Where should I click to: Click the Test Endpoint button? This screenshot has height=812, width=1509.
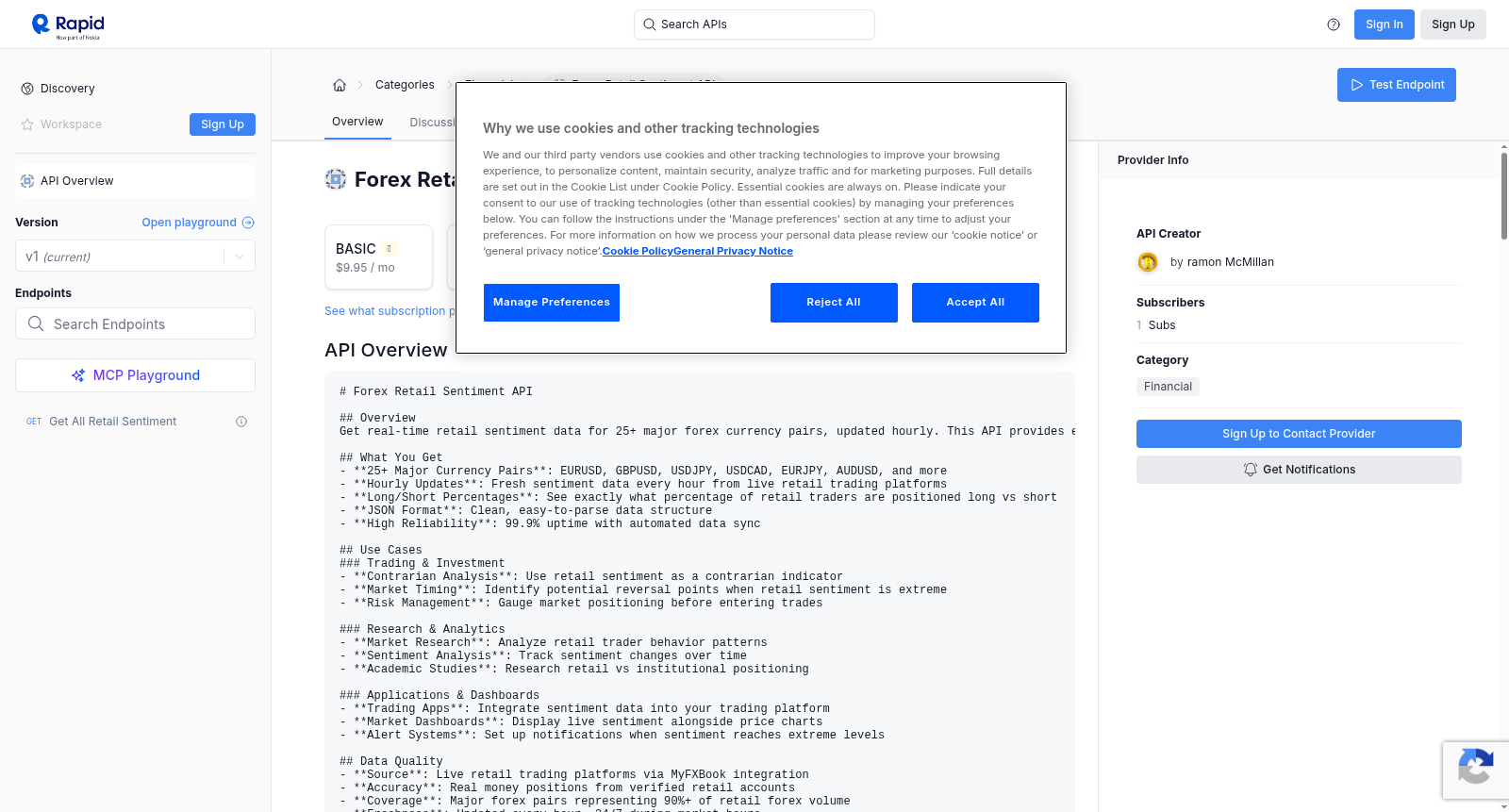(x=1396, y=85)
